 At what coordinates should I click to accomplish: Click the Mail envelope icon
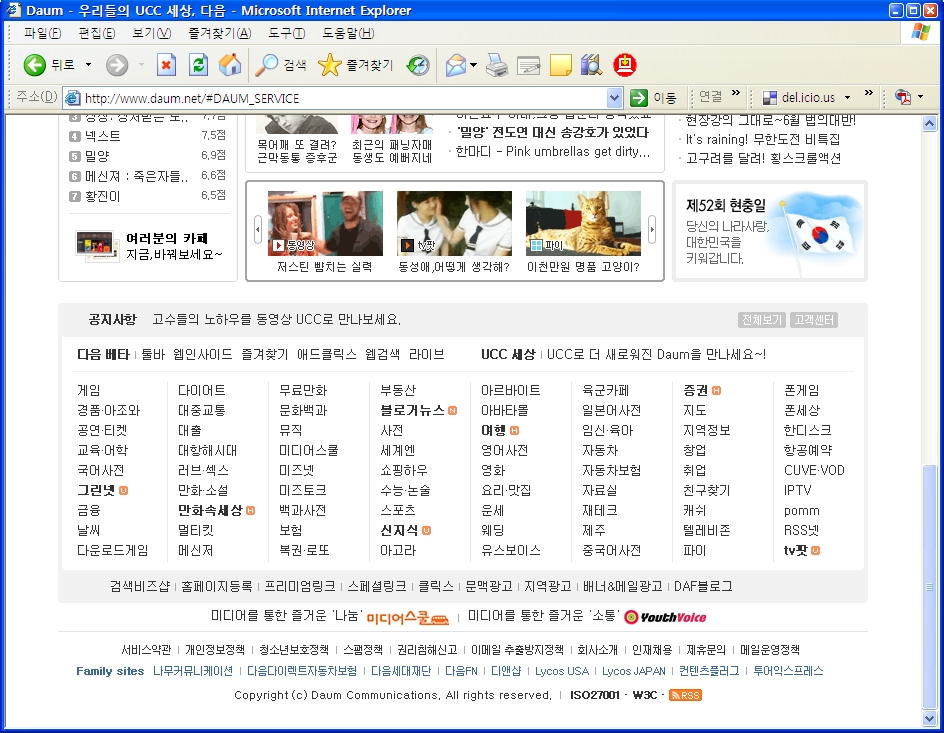coord(456,65)
